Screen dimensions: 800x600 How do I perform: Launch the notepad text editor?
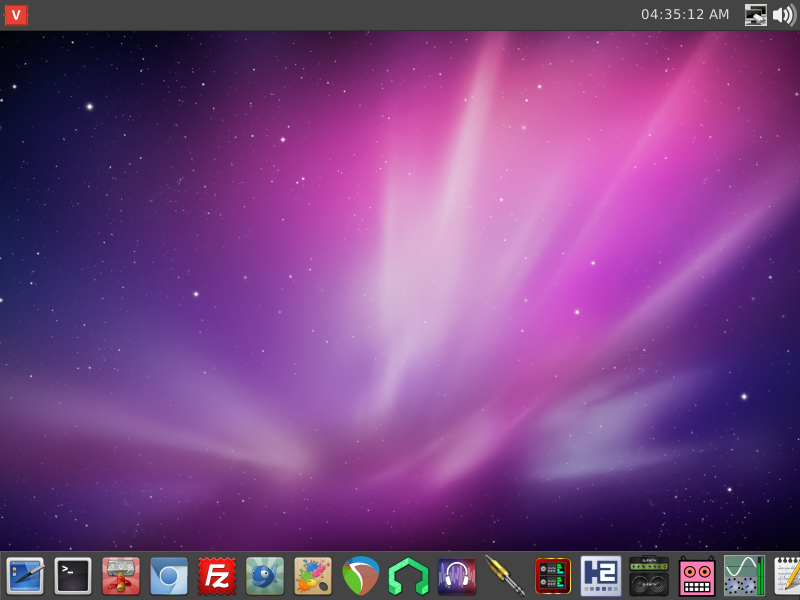787,576
